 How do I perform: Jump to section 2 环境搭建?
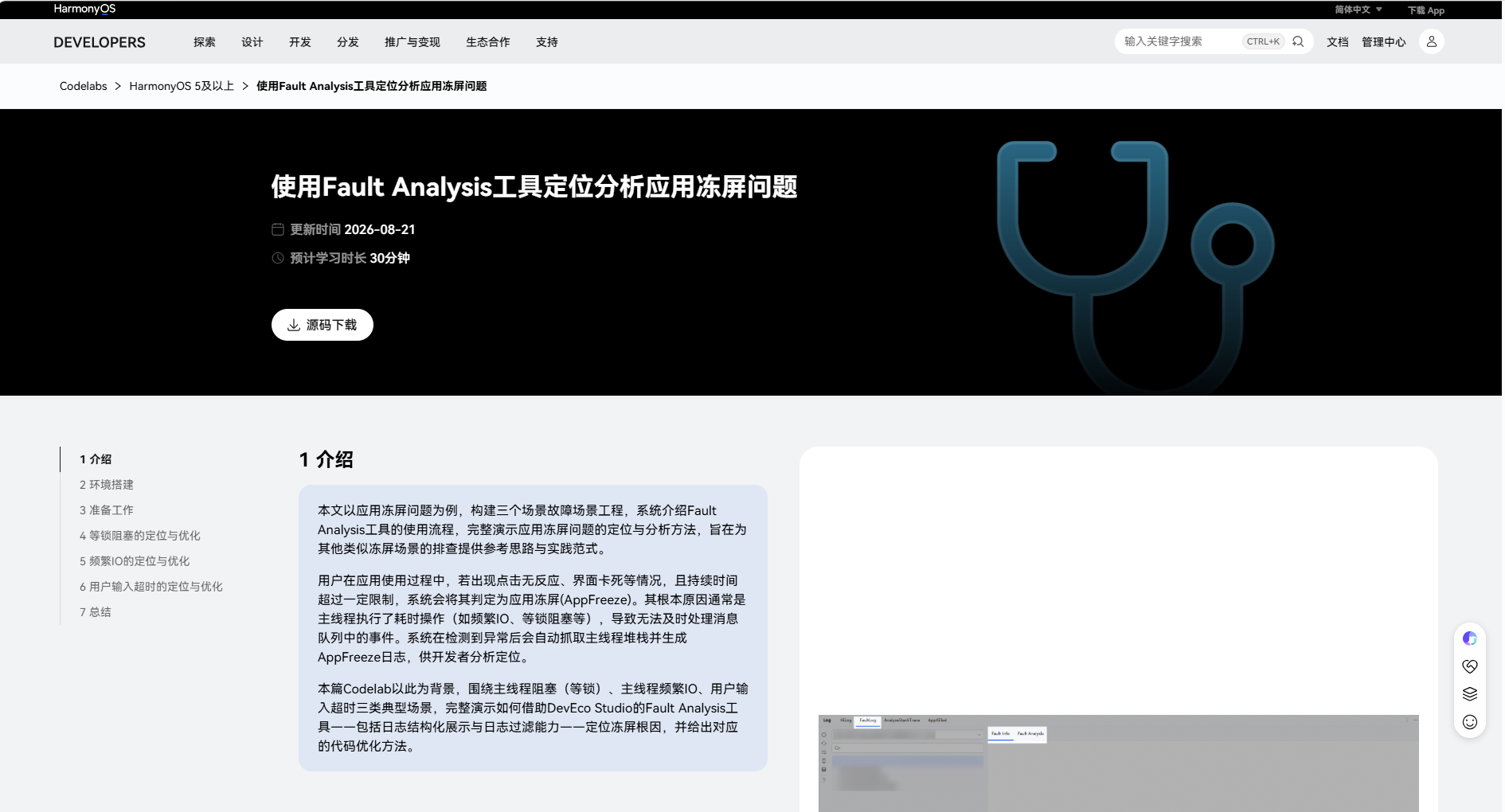coord(107,485)
